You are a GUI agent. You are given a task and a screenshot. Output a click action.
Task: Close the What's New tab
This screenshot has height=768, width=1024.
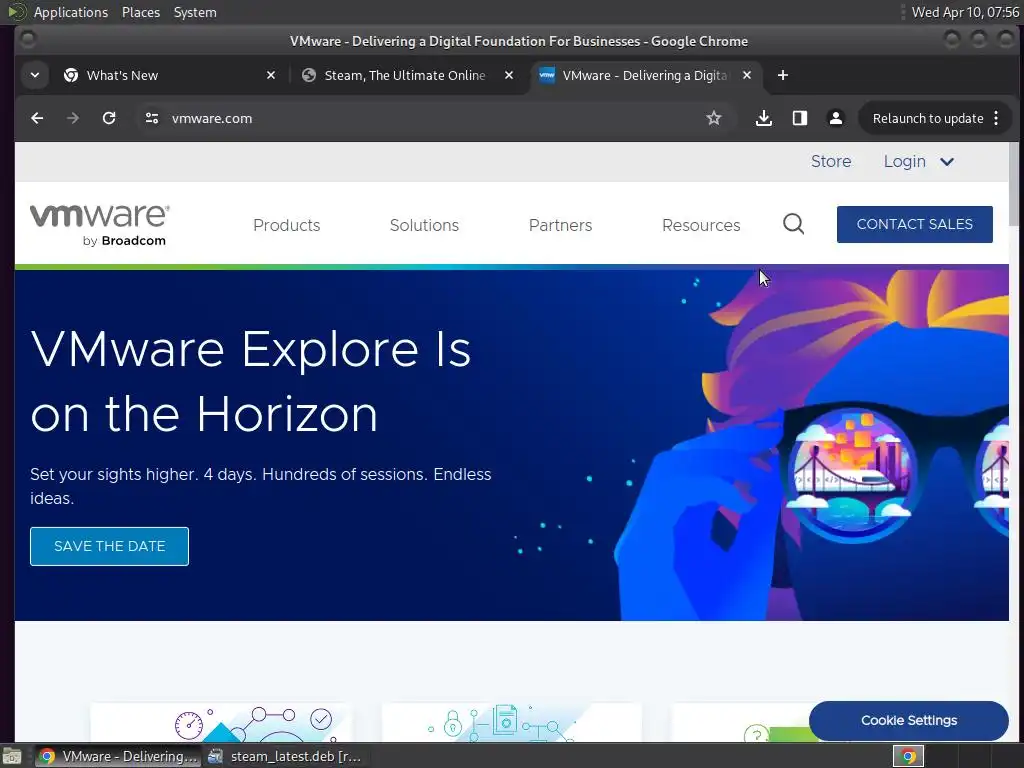[x=271, y=75]
